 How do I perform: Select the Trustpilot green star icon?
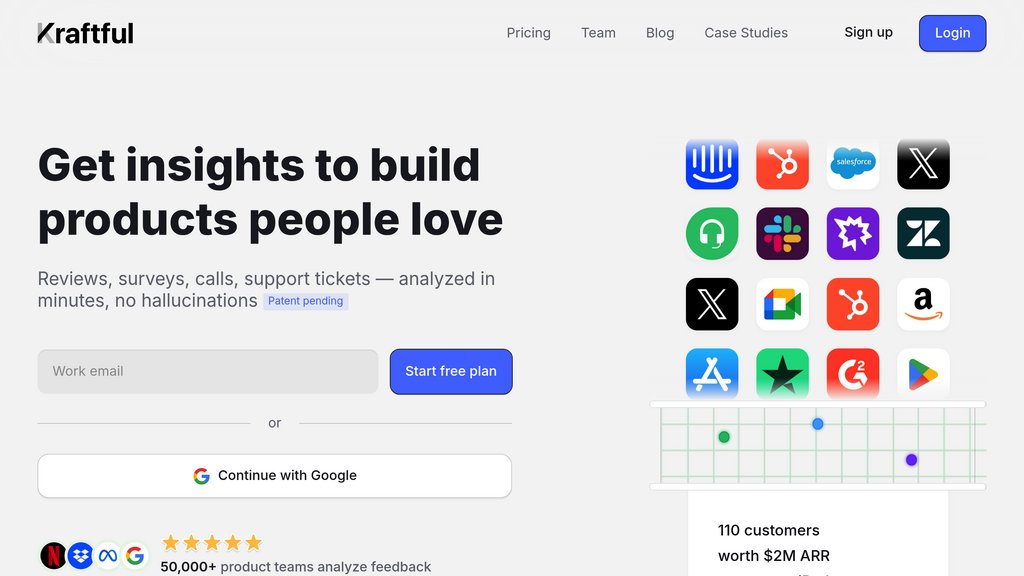[x=782, y=373]
